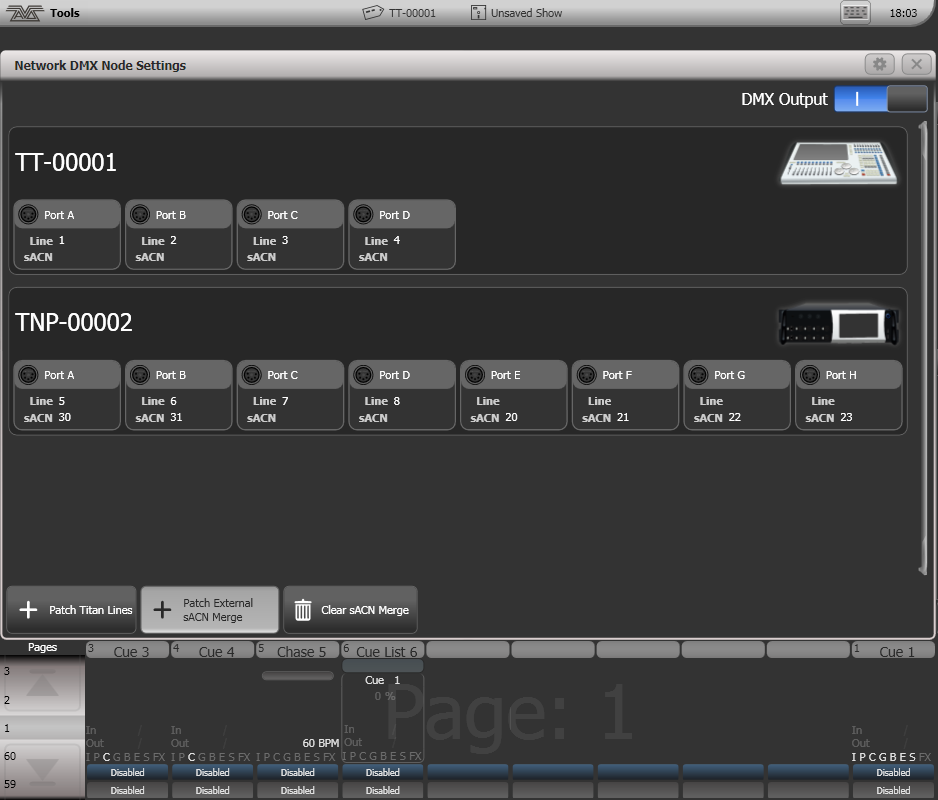The height and width of the screenshot is (800, 938).
Task: Click the DMX socket icon on Port E of TNP-00002
Action: 477,374
